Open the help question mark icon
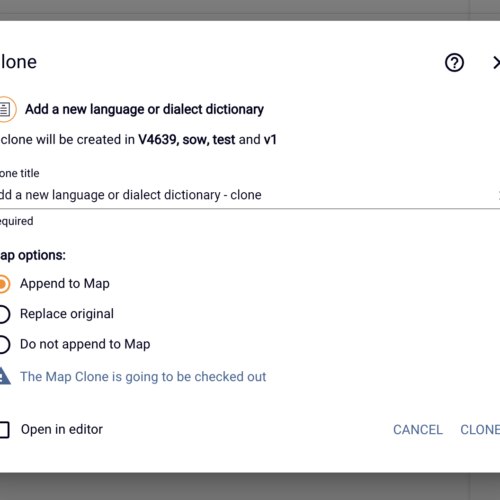Viewport: 500px width, 500px height. click(x=454, y=63)
